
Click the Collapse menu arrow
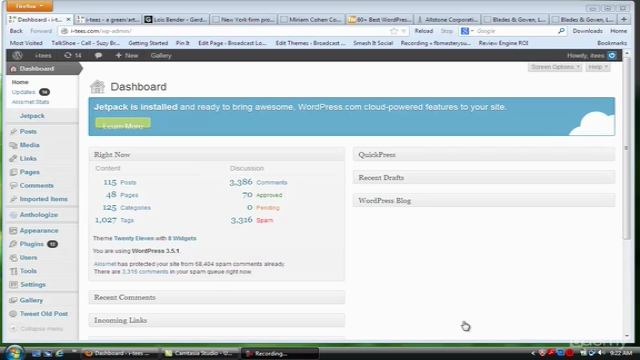tap(13, 329)
